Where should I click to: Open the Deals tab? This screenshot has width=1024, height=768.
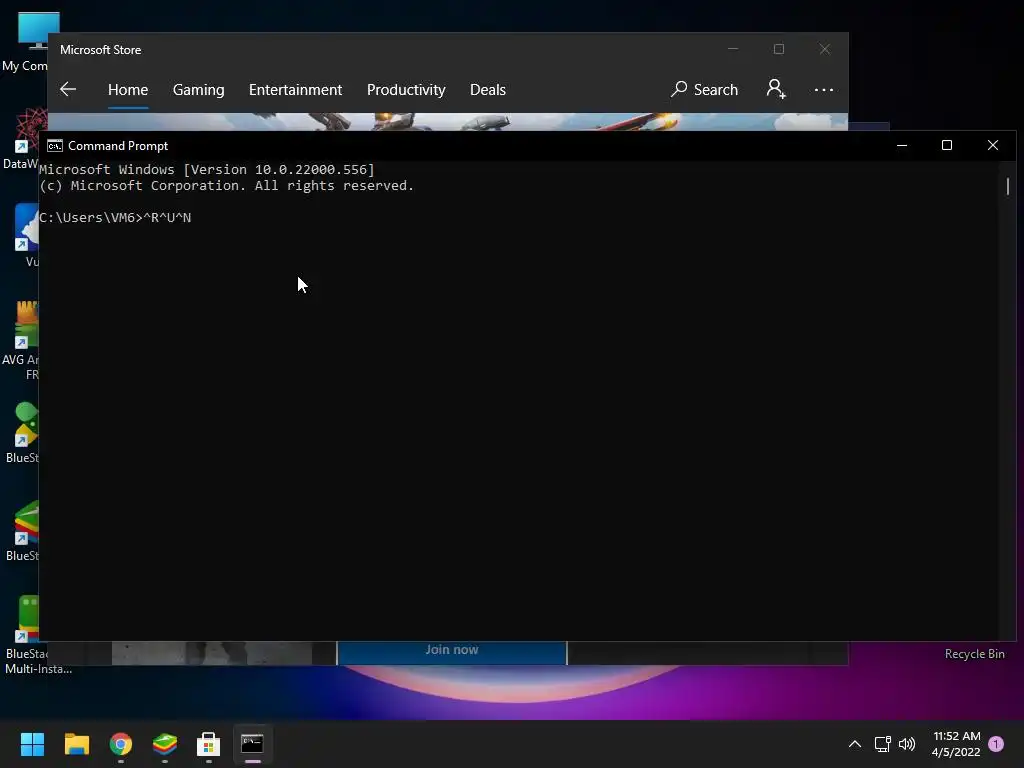point(488,89)
